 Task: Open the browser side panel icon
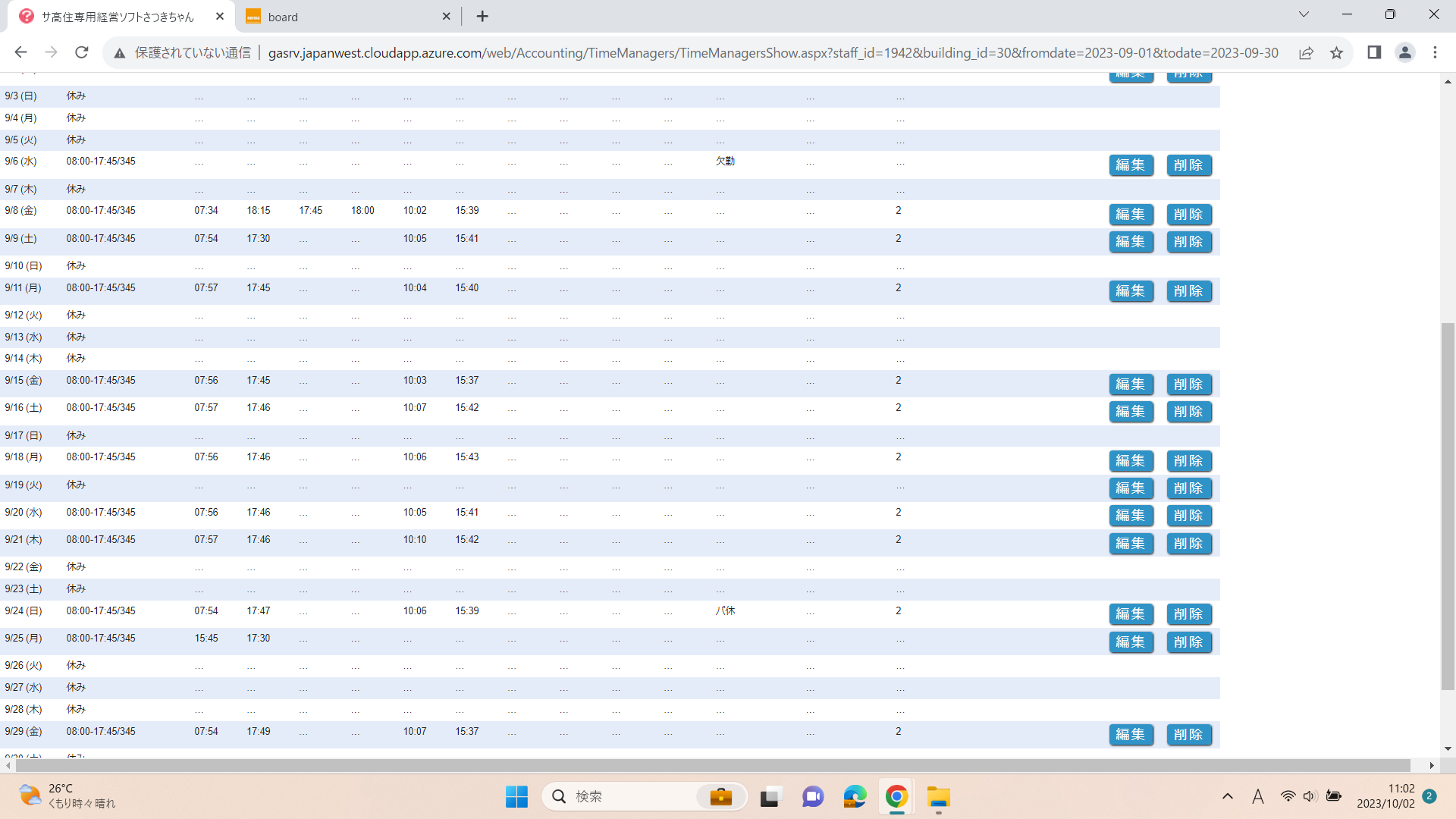[x=1374, y=52]
